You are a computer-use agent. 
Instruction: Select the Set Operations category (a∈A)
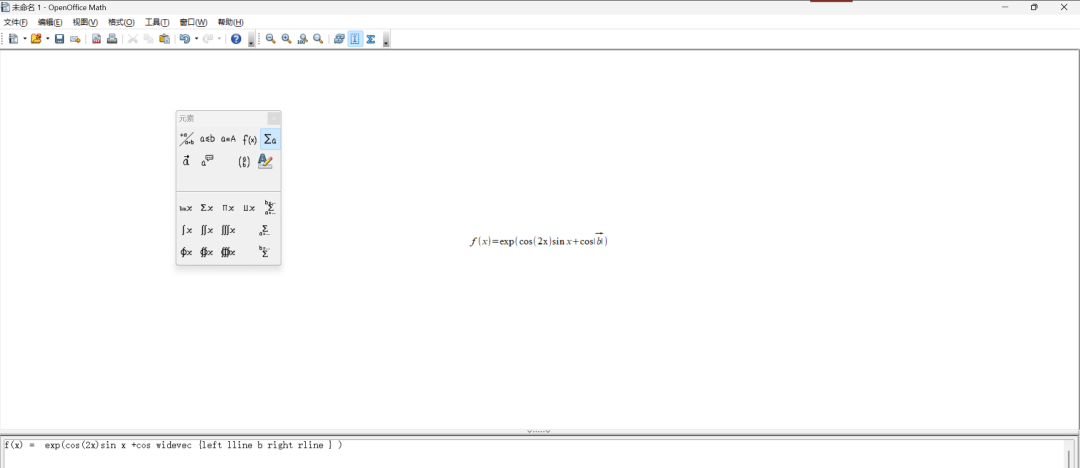point(229,139)
